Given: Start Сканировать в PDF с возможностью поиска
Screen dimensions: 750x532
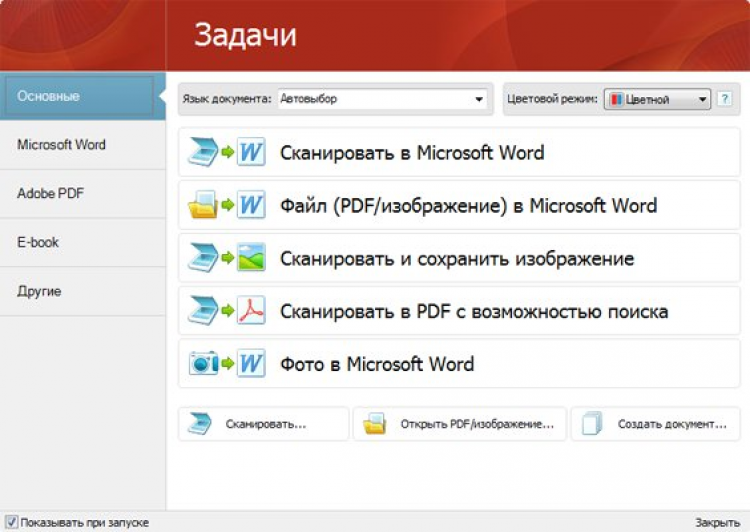Looking at the screenshot, I should coord(459,311).
